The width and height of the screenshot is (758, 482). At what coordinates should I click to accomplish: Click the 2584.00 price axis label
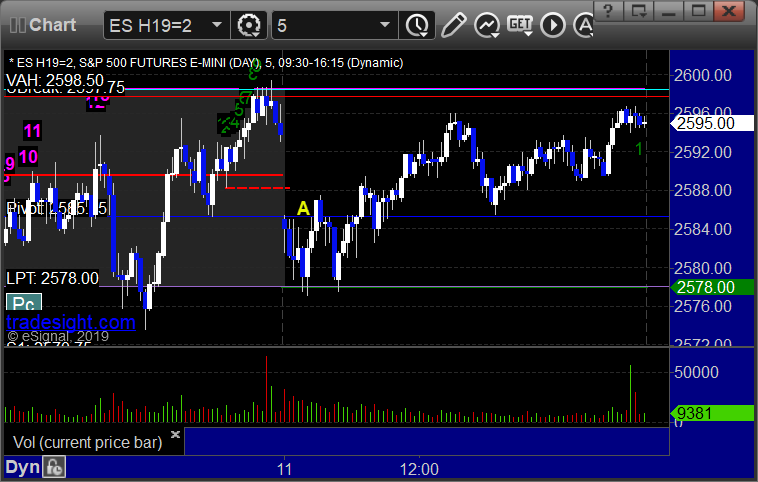702,229
